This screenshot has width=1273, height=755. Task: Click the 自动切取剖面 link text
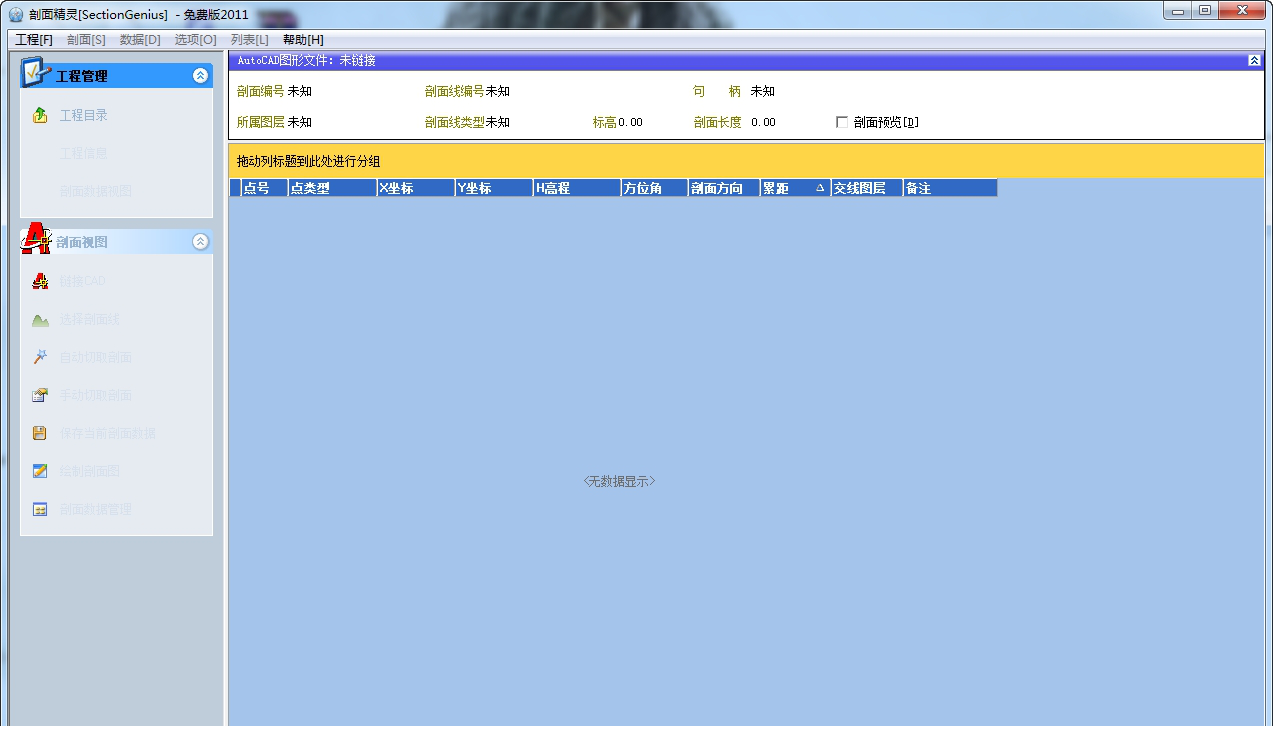tap(96, 357)
